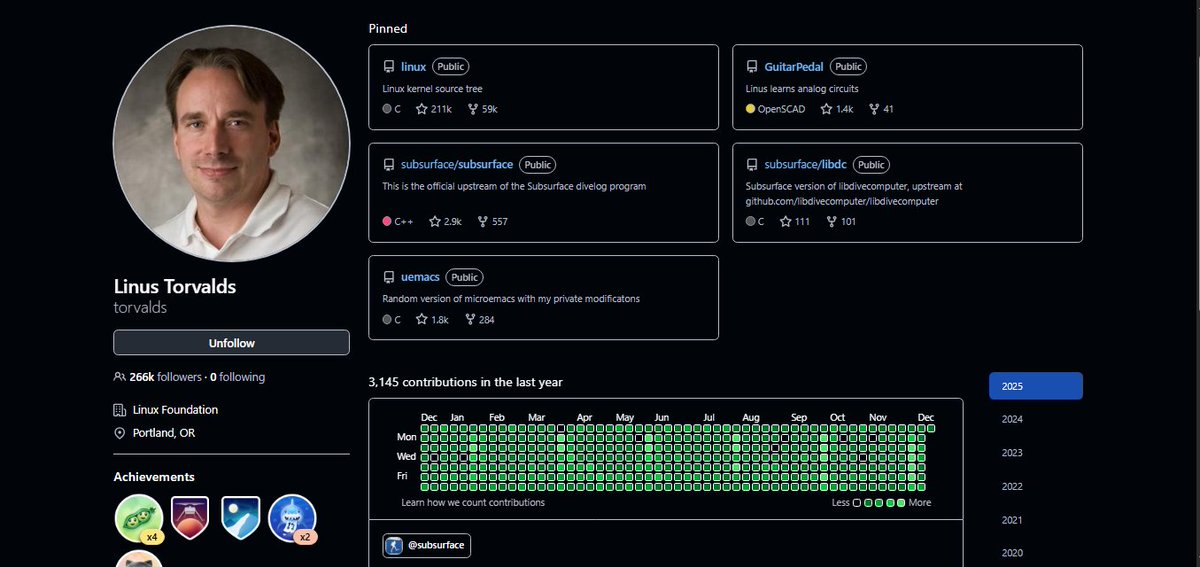Click the Achievements heading link
Image resolution: width=1200 pixels, height=567 pixels.
click(154, 477)
